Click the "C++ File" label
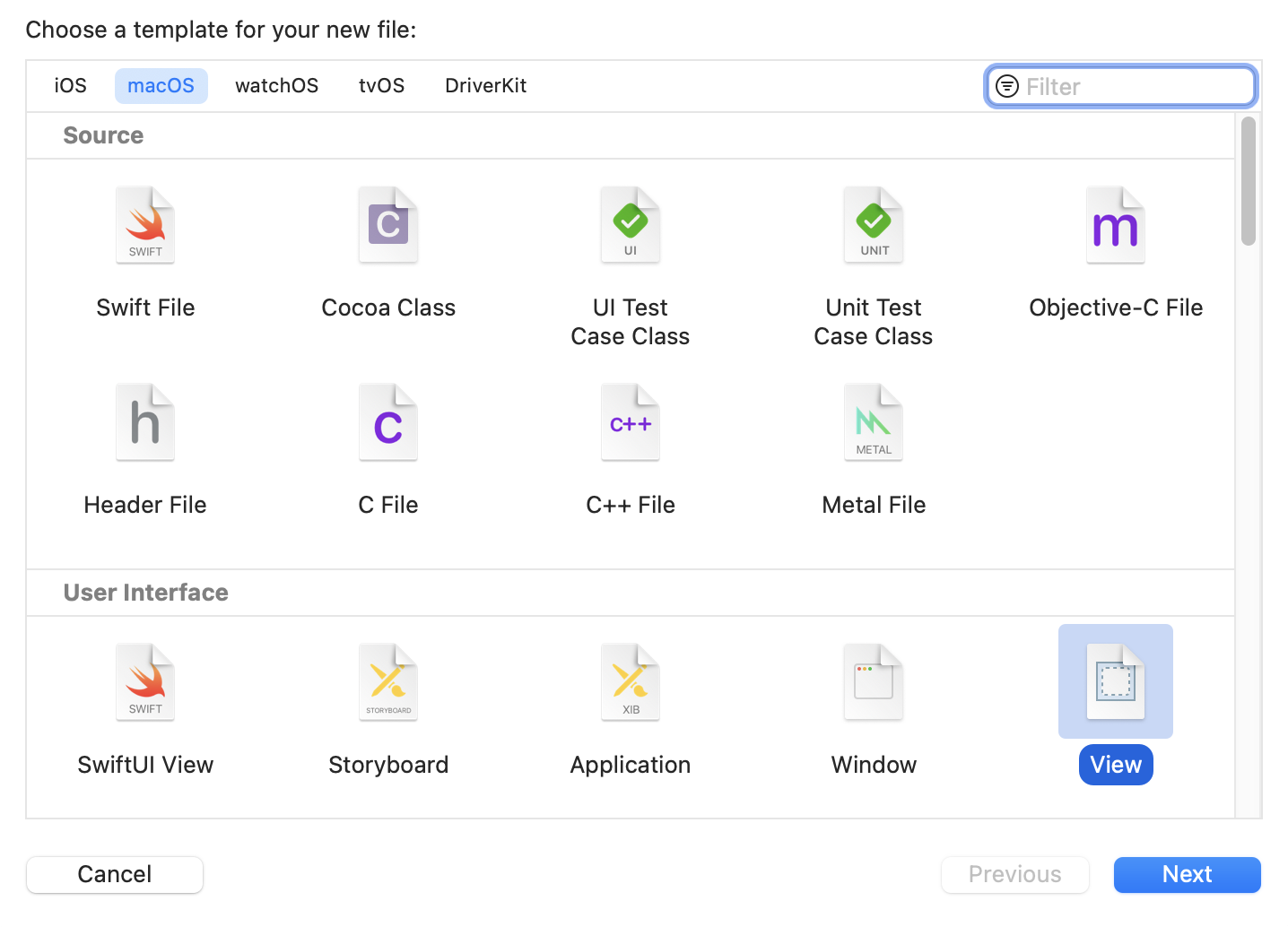The width and height of the screenshot is (1288, 927). [x=631, y=505]
